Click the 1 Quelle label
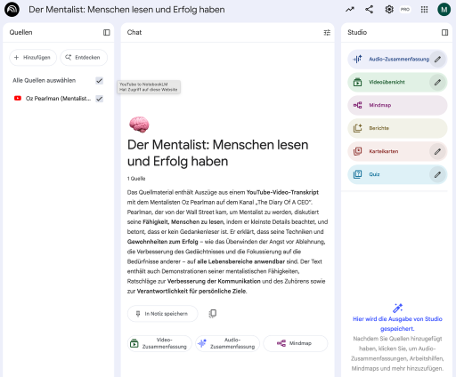 tap(136, 179)
